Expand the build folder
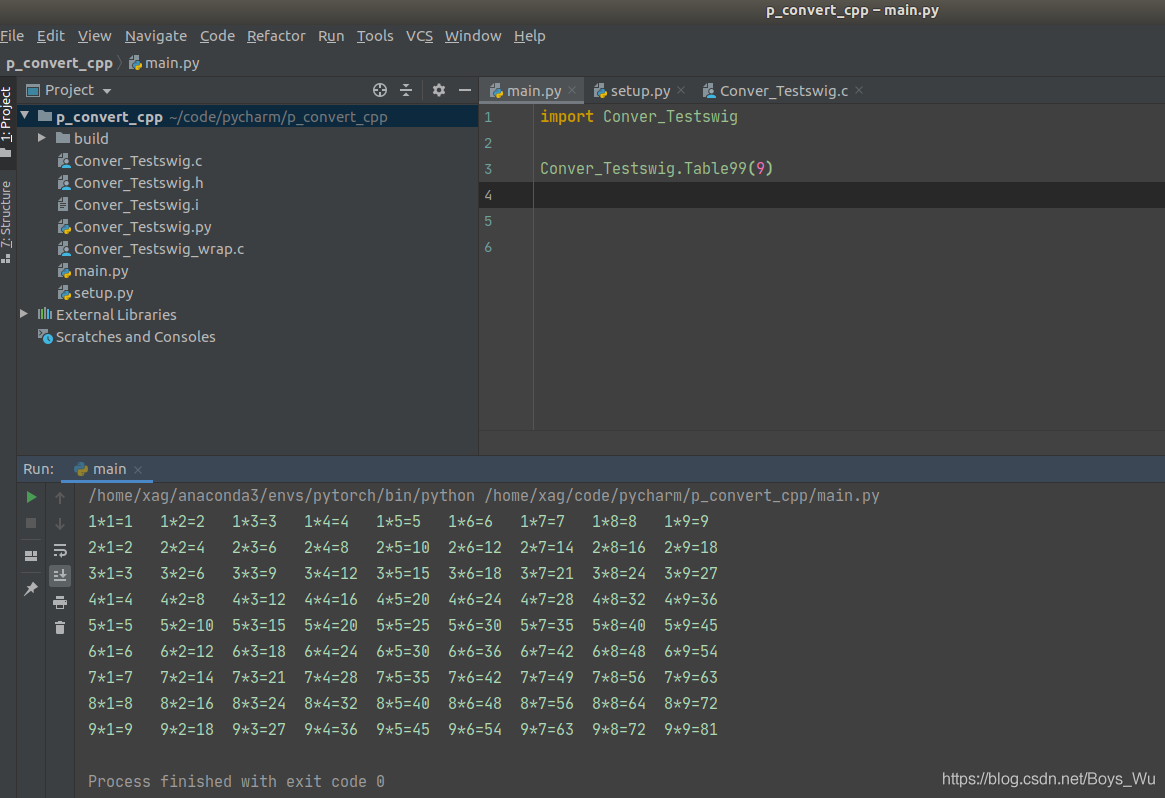The image size is (1165, 798). pos(42,138)
